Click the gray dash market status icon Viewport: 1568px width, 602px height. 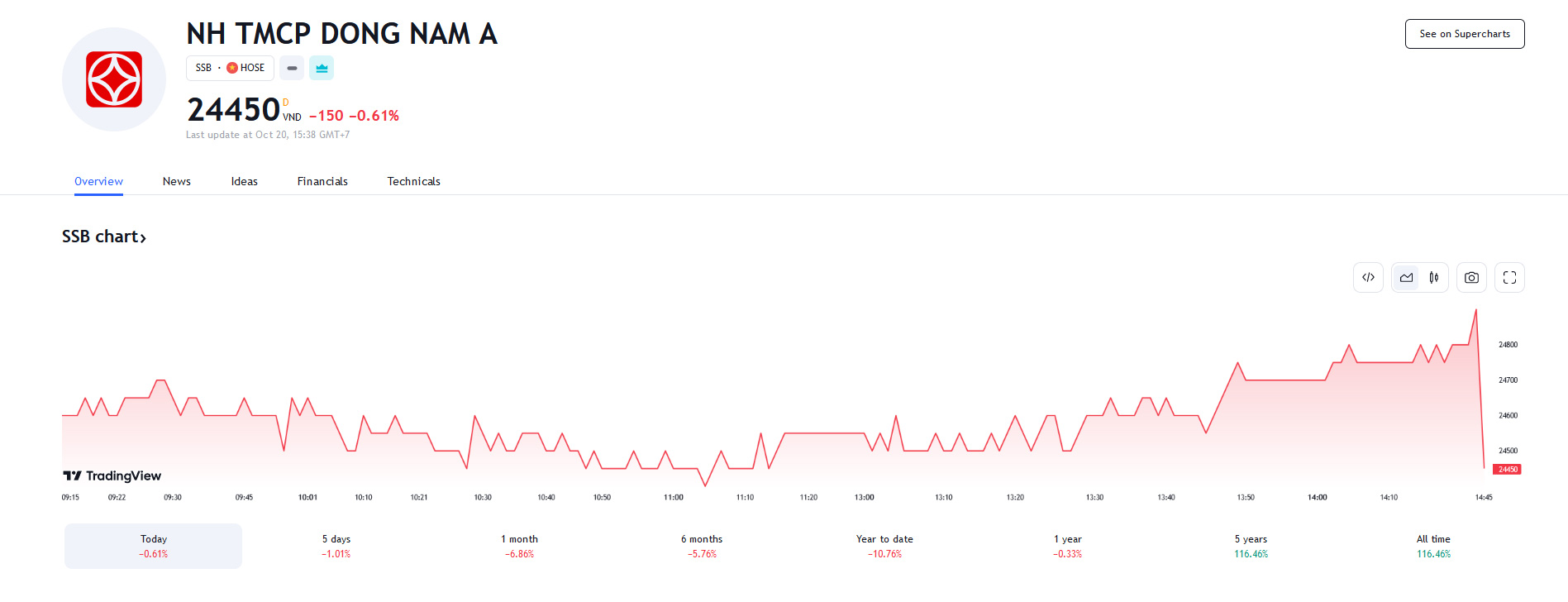pyautogui.click(x=292, y=68)
